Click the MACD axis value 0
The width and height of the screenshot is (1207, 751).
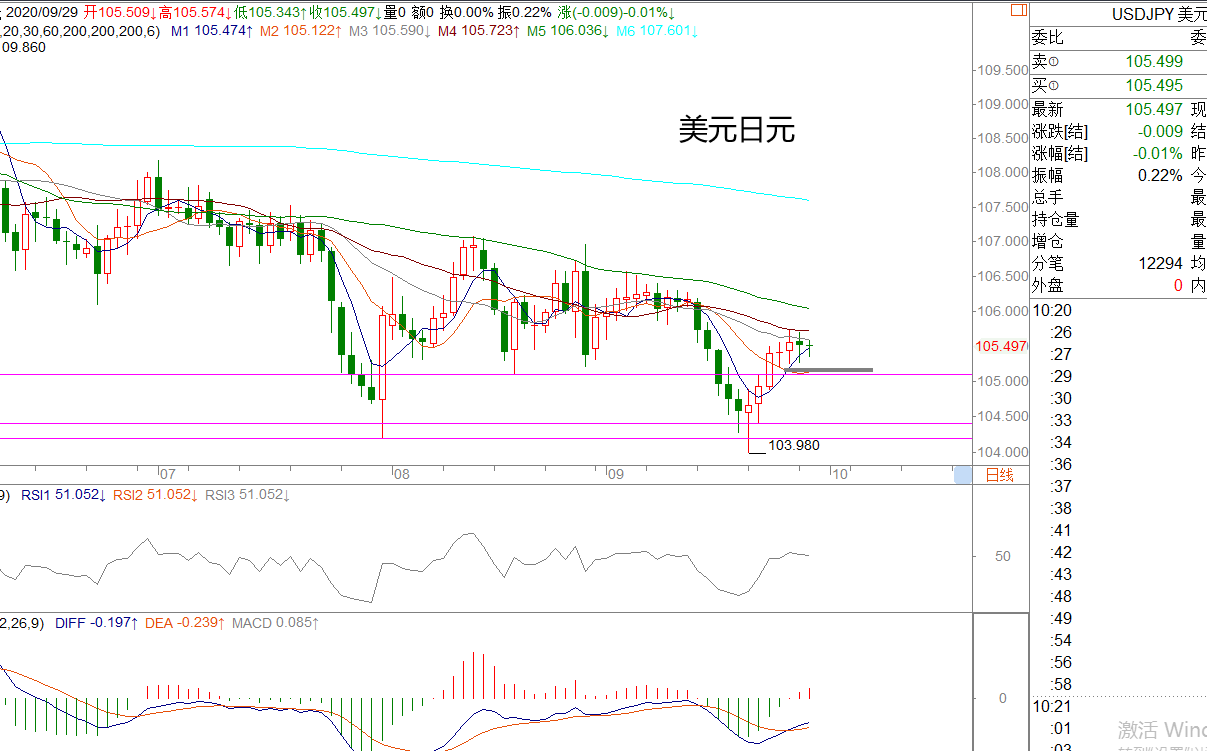[x=1002, y=698]
